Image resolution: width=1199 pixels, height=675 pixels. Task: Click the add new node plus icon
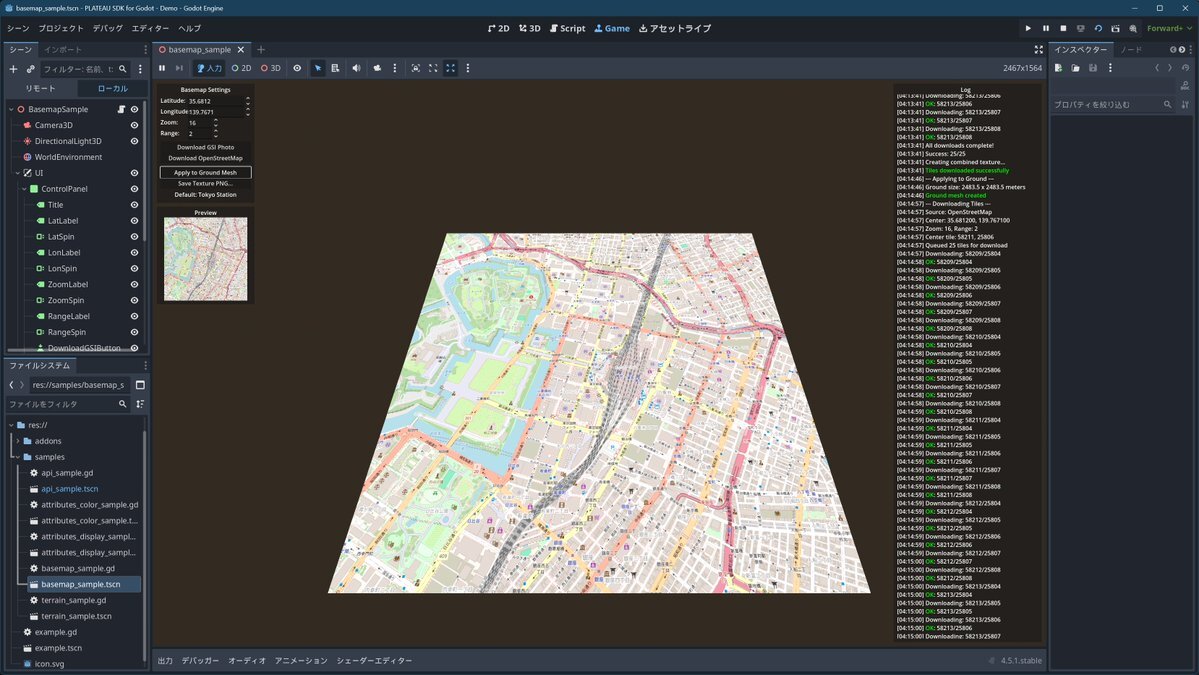13,69
